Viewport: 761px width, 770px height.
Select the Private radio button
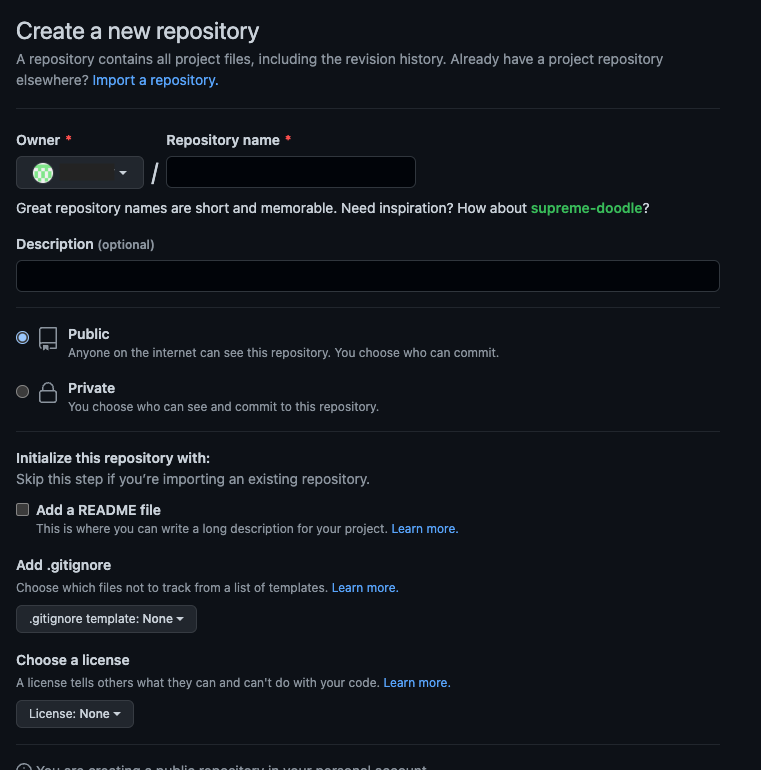coord(23,392)
